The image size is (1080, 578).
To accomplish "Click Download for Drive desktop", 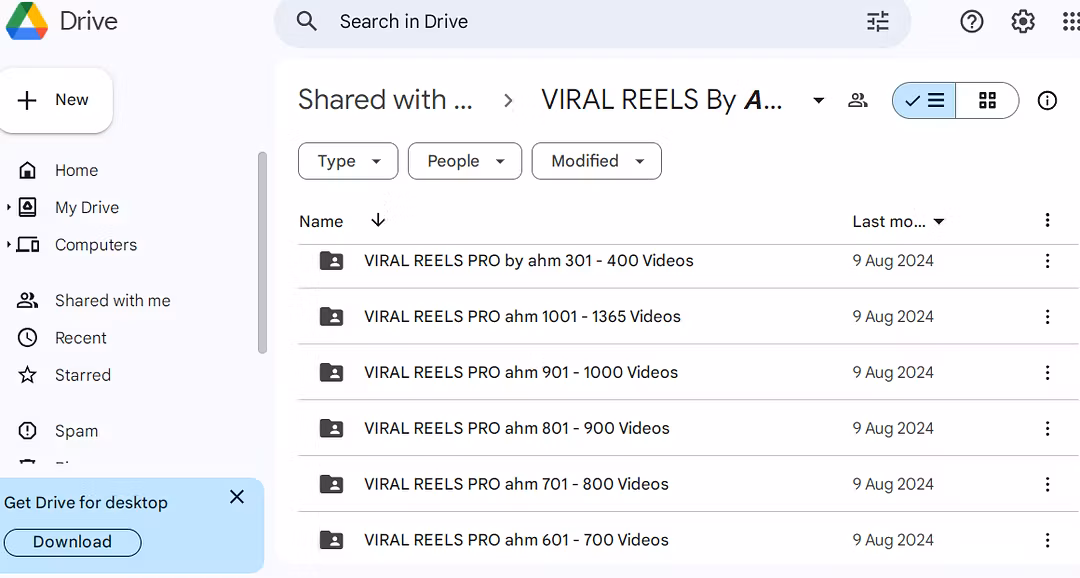I will 72,542.
